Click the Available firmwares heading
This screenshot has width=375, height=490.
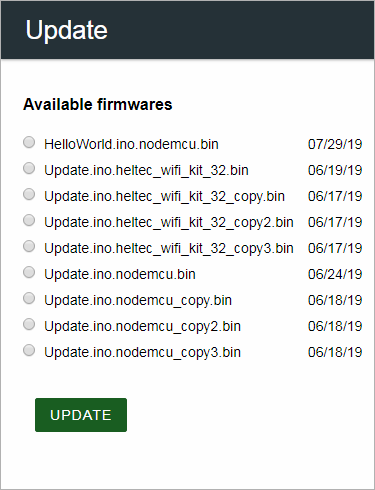pos(98,104)
